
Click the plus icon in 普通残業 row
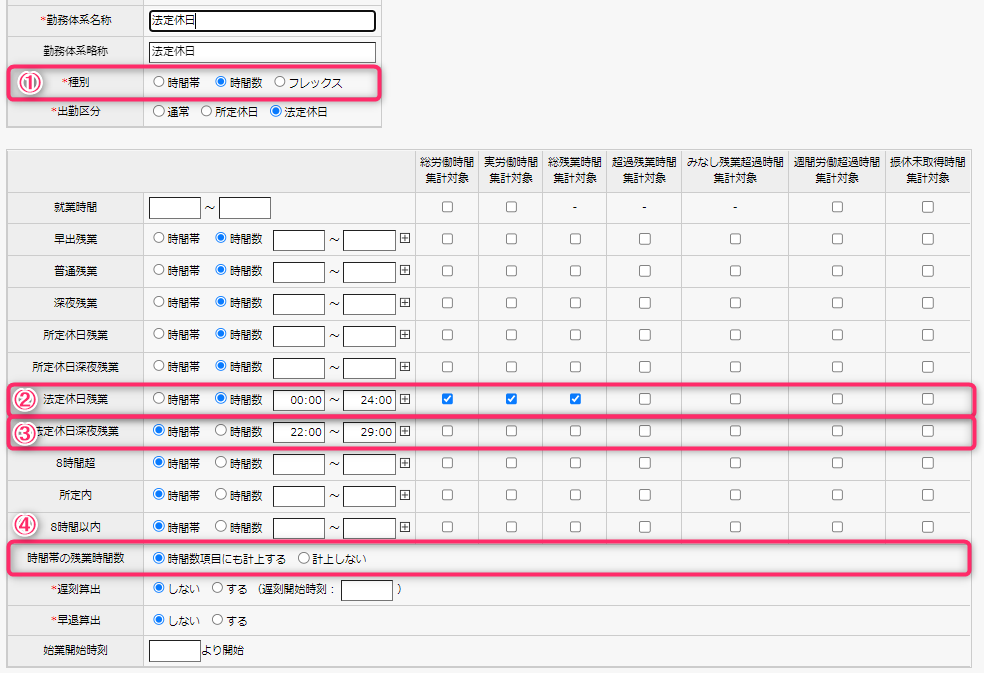pos(405,271)
